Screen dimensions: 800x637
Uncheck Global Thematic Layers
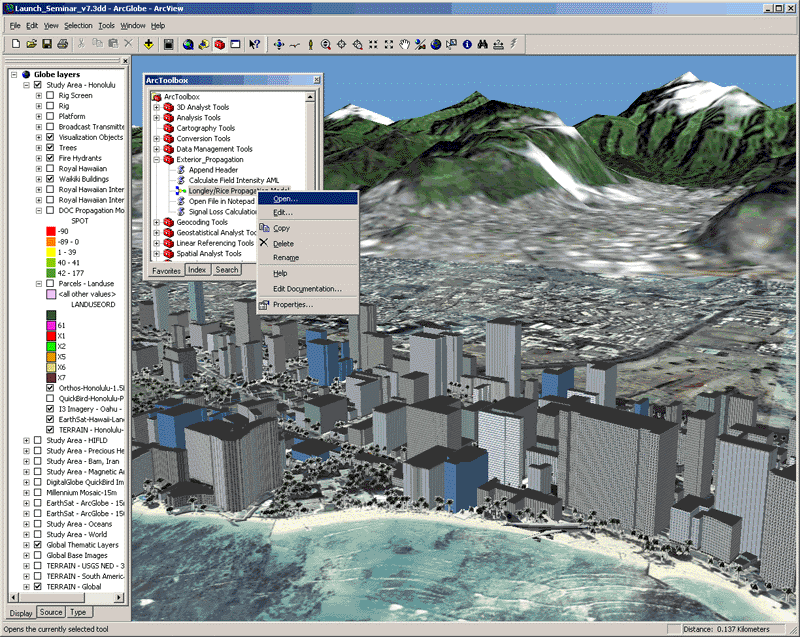[x=38, y=545]
